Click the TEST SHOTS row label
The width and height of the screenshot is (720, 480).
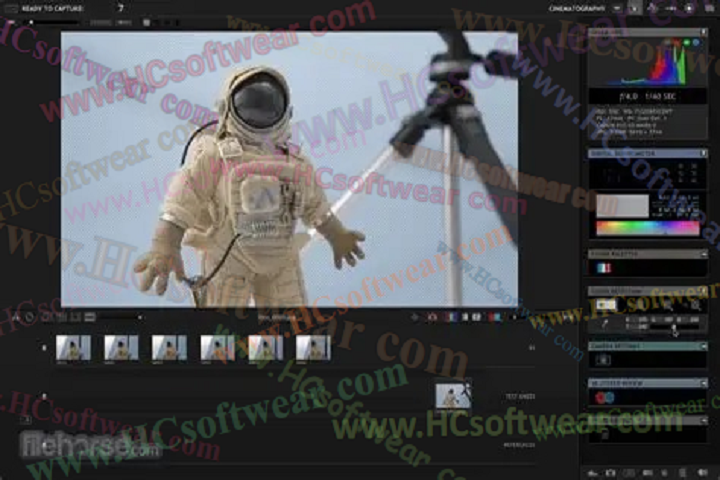(x=520, y=396)
